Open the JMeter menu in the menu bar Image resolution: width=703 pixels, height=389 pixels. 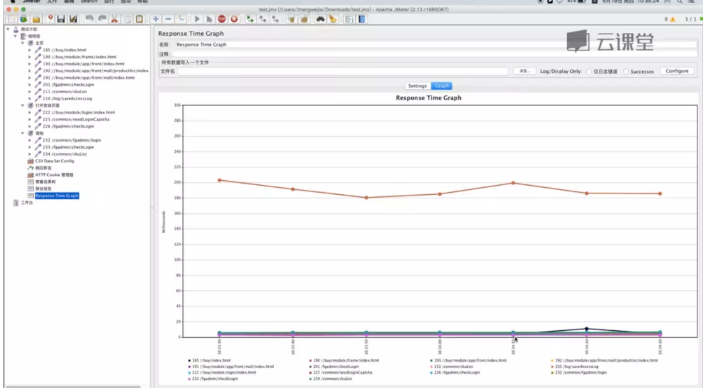click(x=31, y=1)
